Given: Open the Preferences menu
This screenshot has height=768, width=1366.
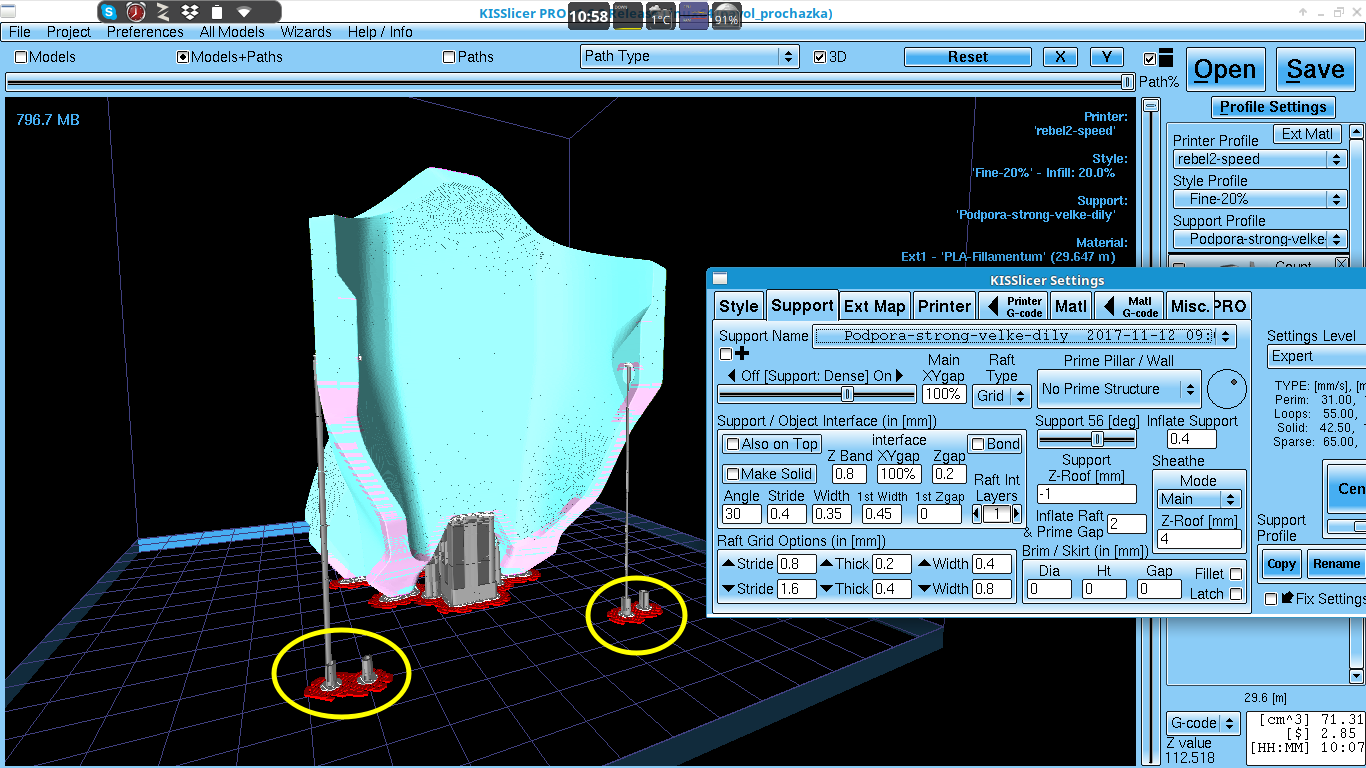Looking at the screenshot, I should pos(145,32).
